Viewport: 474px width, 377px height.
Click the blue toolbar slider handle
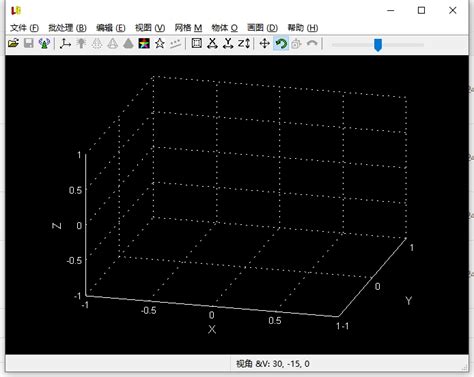pos(378,45)
